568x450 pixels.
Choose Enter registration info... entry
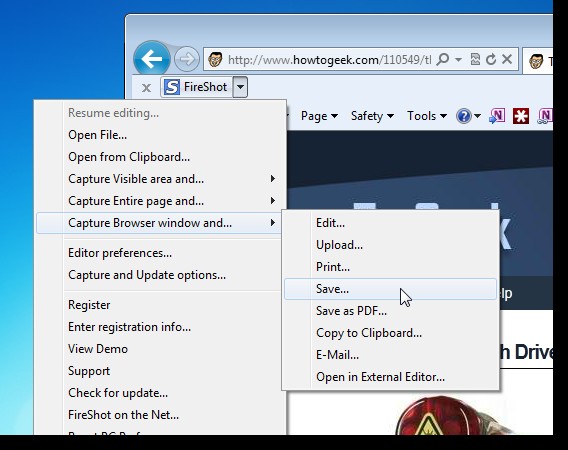tap(159, 327)
